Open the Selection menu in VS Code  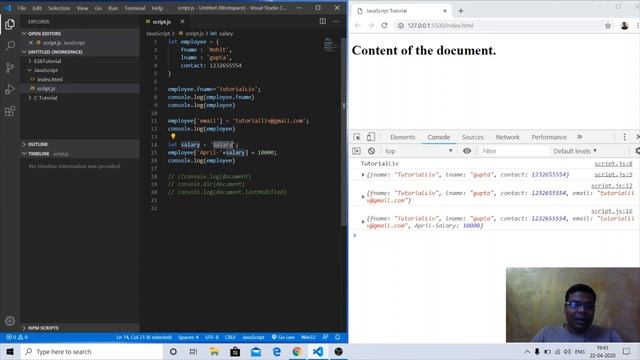point(59,8)
